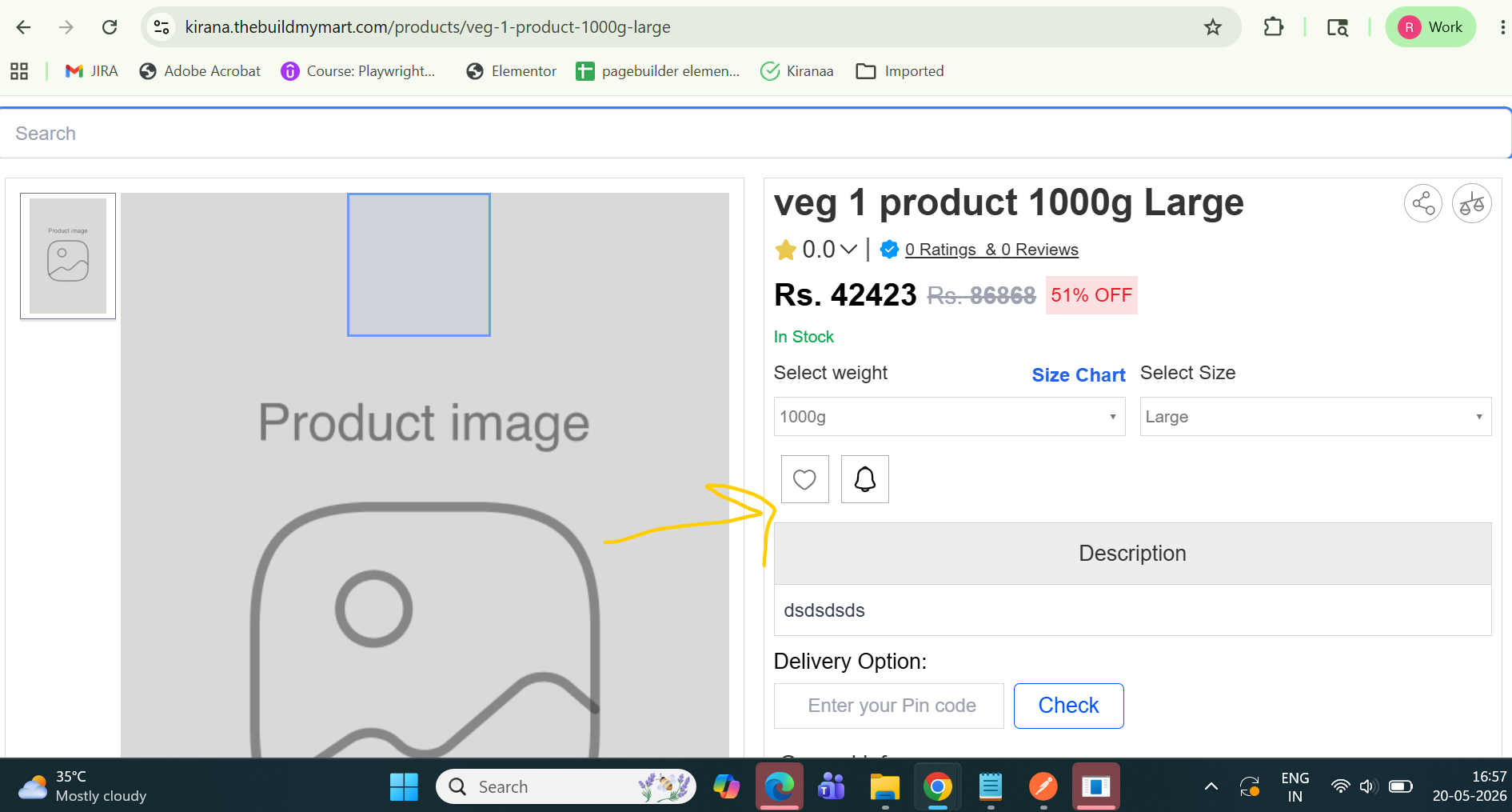Open the Kiranaa bookmark
Image resolution: width=1512 pixels, height=812 pixels.
(796, 71)
